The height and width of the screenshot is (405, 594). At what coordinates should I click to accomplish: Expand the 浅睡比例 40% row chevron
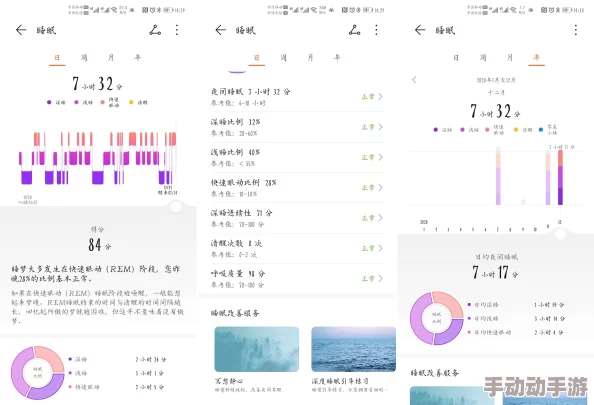point(380,157)
